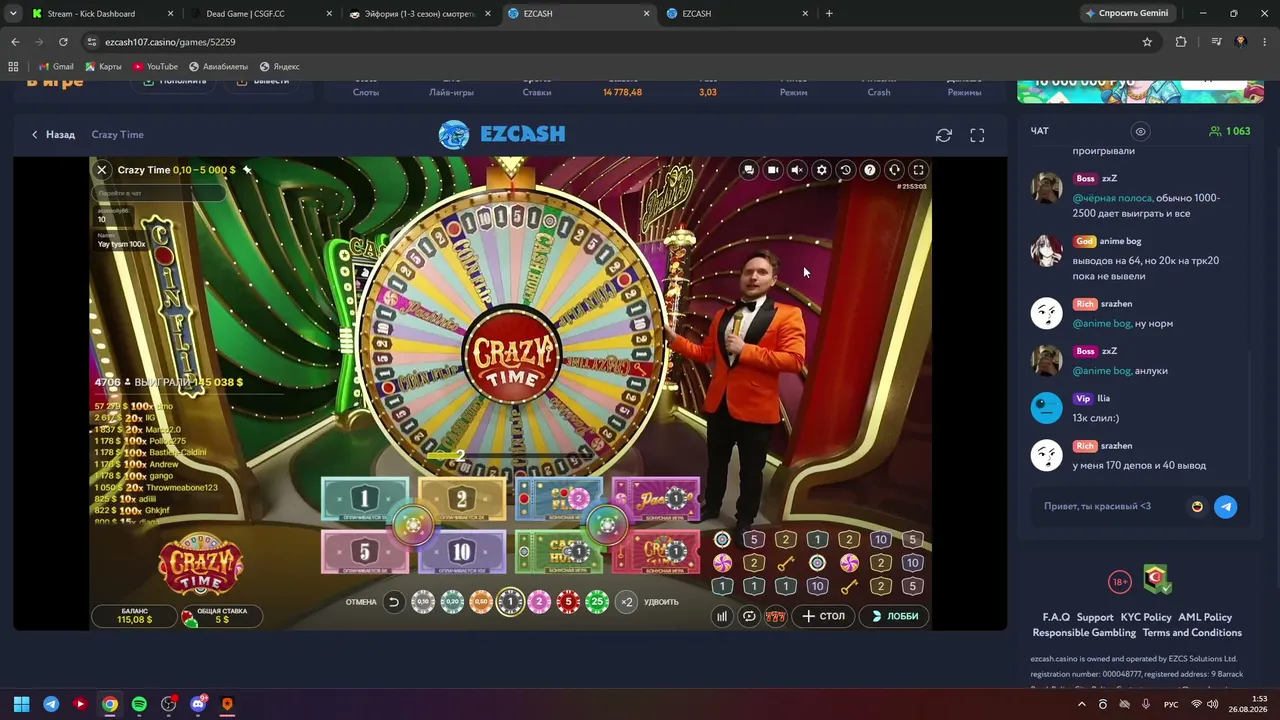Bookmark this page with the star icon
This screenshot has width=1280, height=720.
pyautogui.click(x=1147, y=42)
